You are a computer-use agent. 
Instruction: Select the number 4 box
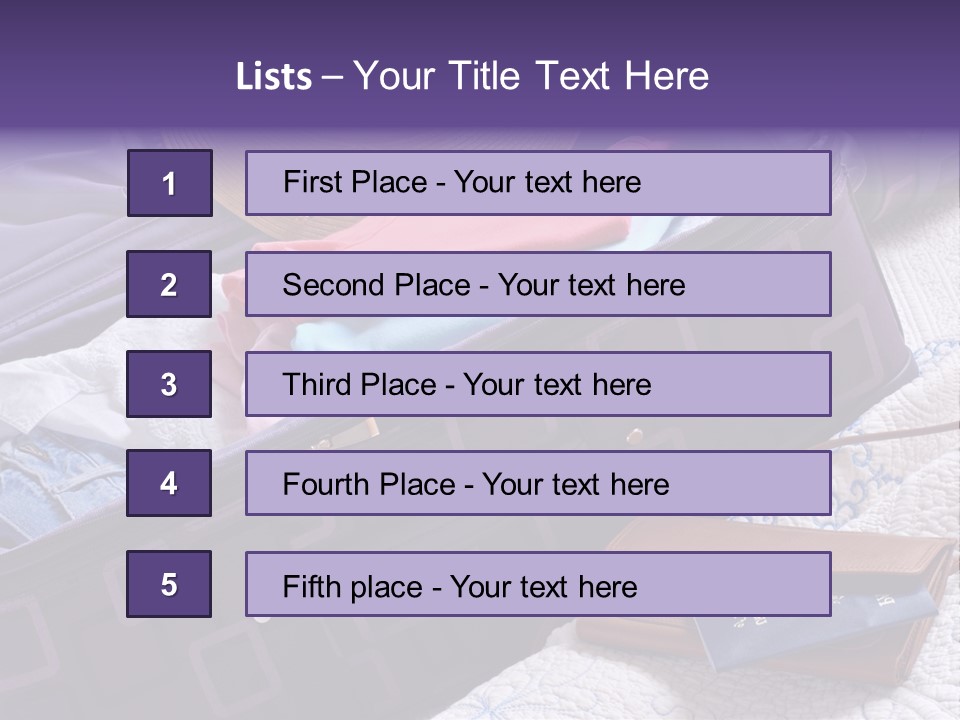[169, 483]
